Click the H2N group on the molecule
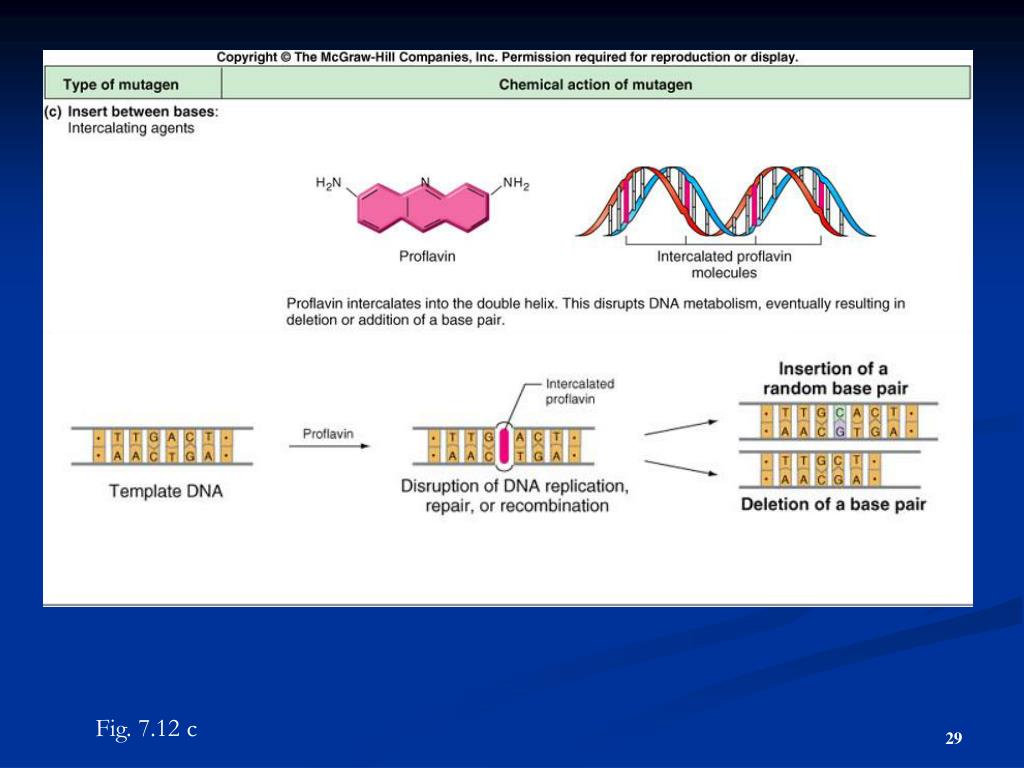This screenshot has width=1024, height=768. point(328,183)
